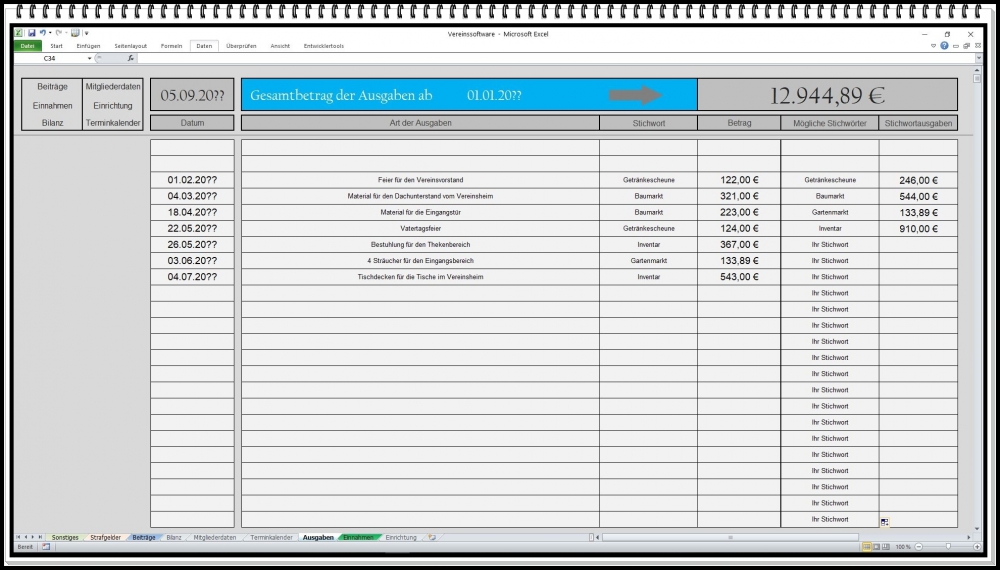Click the Save icon in quick access toolbar
This screenshot has width=1000, height=570.
click(x=31, y=33)
